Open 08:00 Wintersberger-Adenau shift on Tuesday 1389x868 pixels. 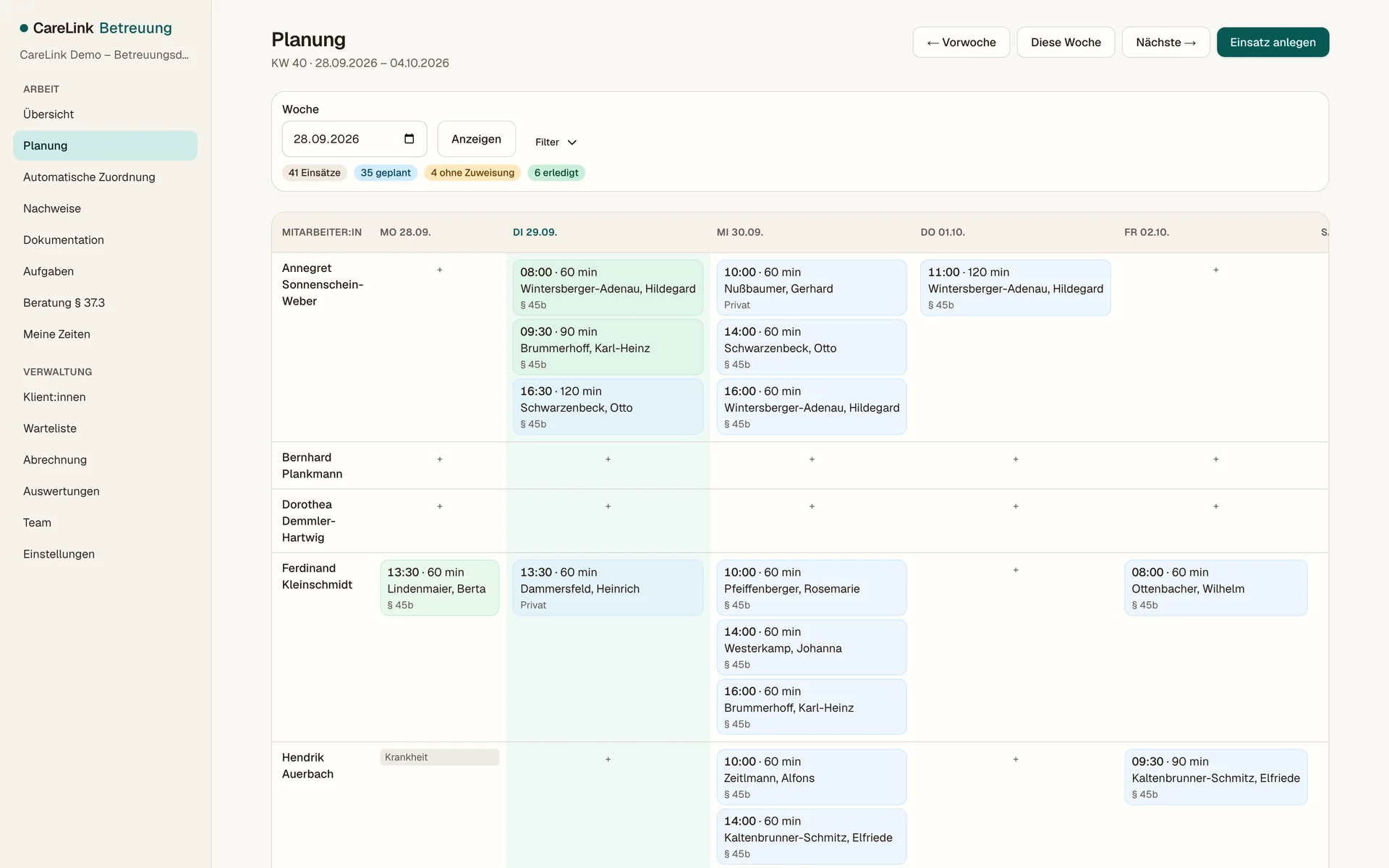point(608,288)
